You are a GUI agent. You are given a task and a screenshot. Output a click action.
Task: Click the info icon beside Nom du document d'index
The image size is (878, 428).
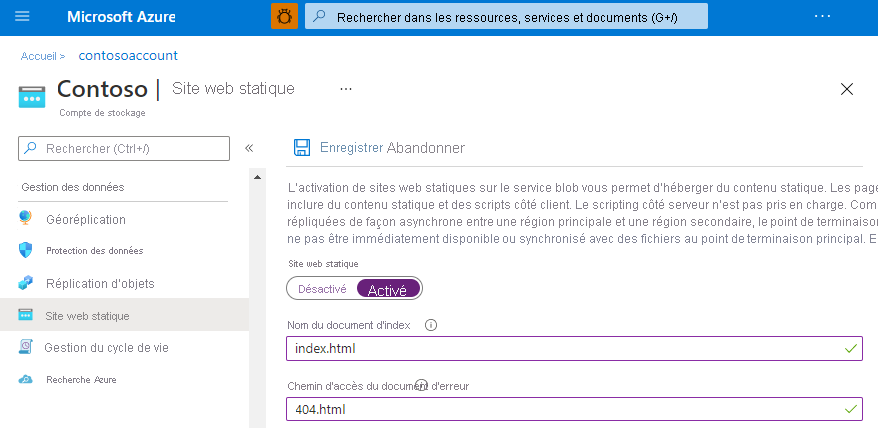pos(431,325)
